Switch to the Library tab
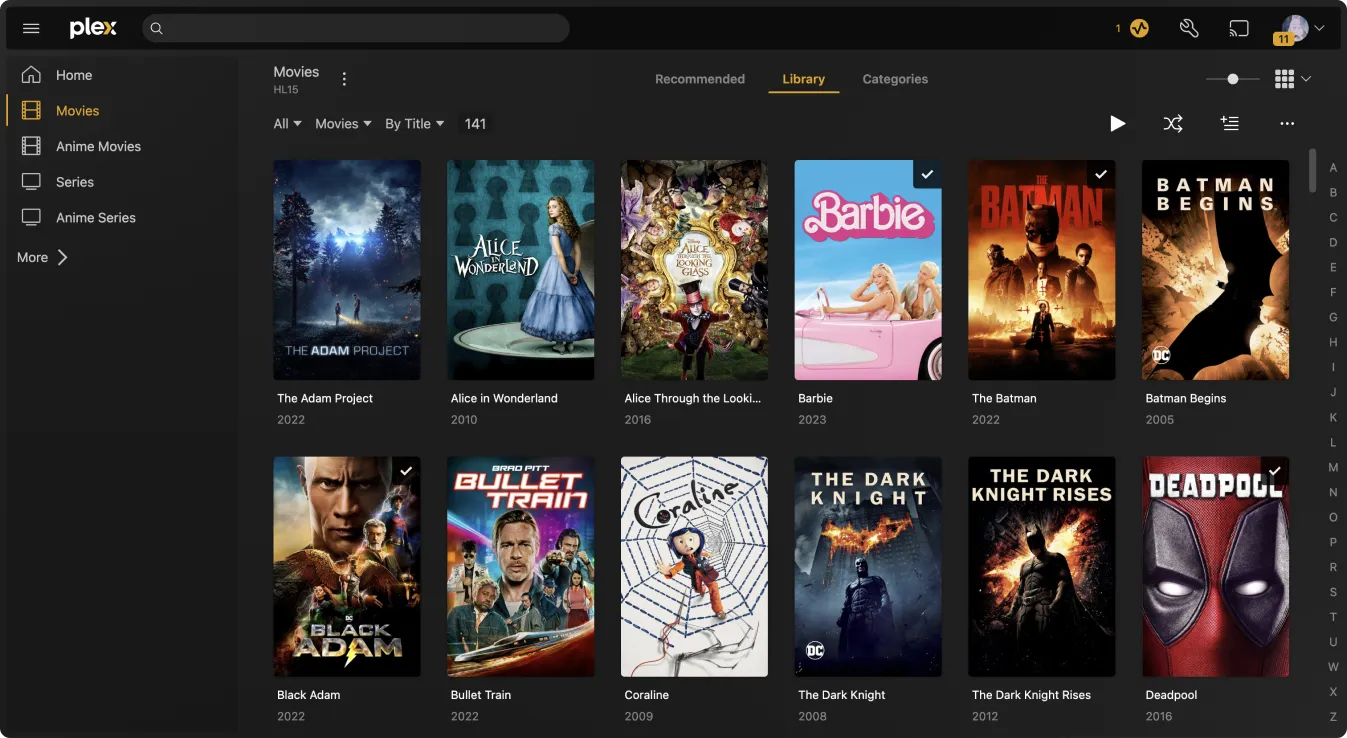Image resolution: width=1347 pixels, height=738 pixels. pyautogui.click(x=804, y=79)
